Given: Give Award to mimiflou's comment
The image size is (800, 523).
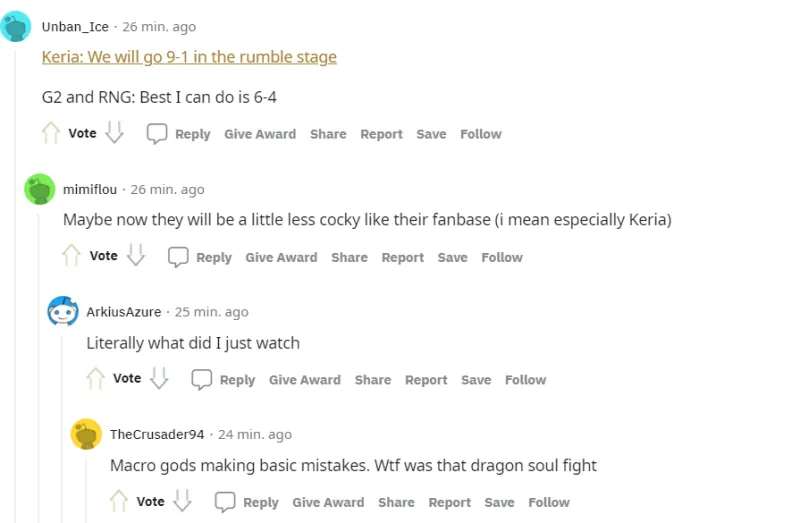Looking at the screenshot, I should (x=281, y=257).
